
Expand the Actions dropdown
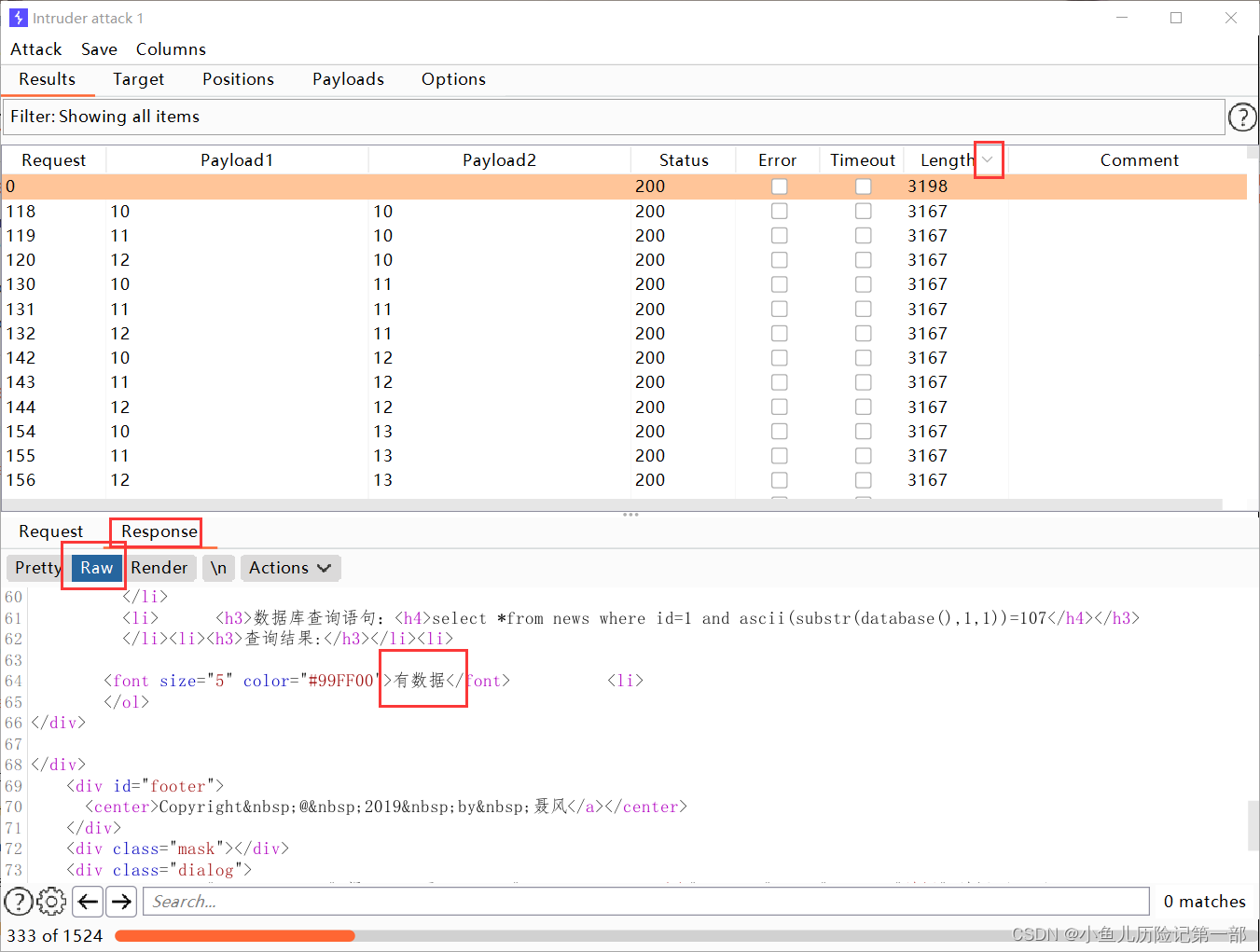click(290, 568)
